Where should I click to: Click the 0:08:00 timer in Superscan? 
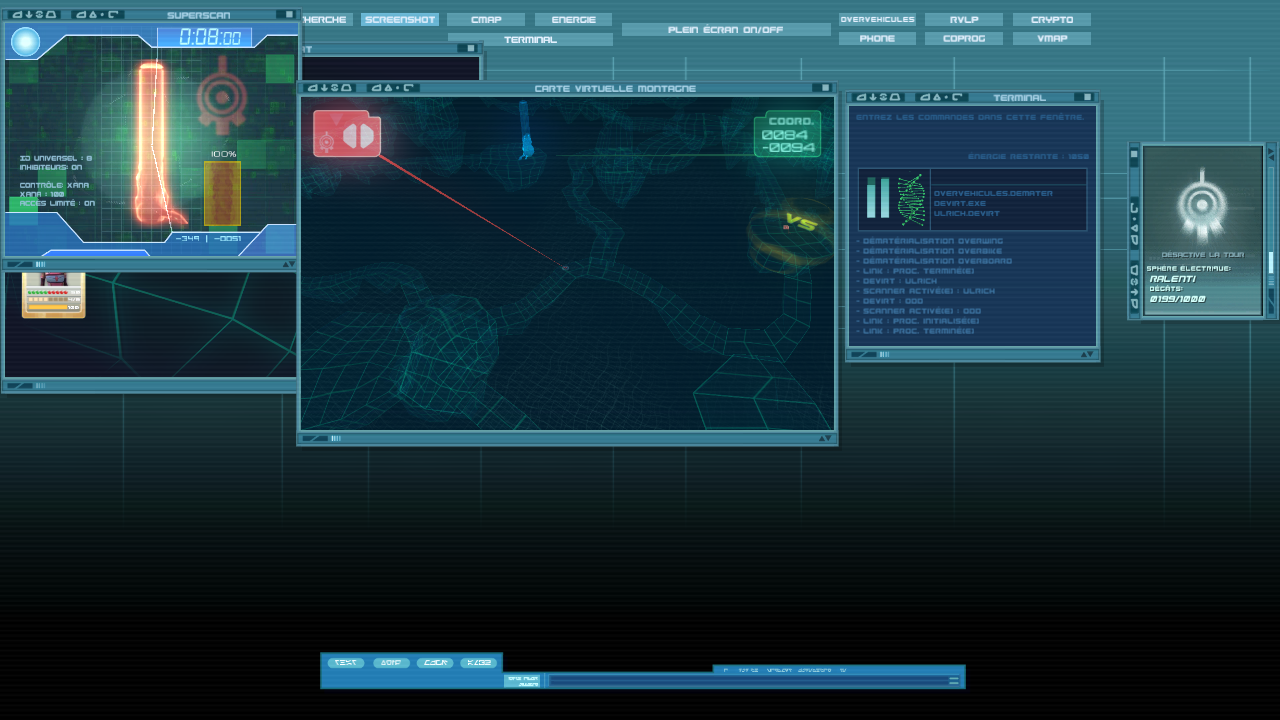click(204, 38)
